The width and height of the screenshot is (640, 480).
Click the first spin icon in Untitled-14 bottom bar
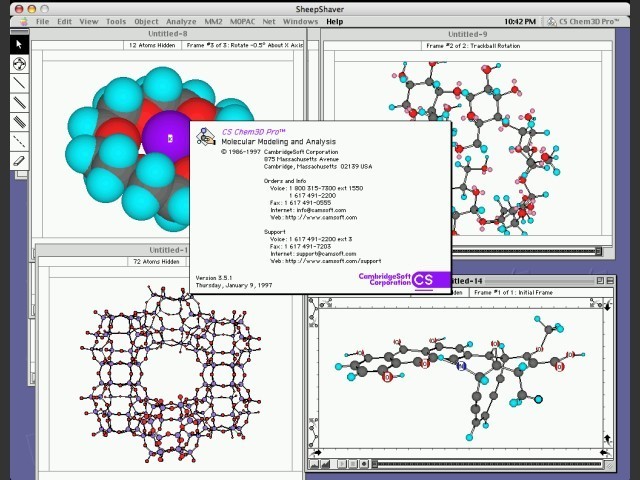point(314,464)
